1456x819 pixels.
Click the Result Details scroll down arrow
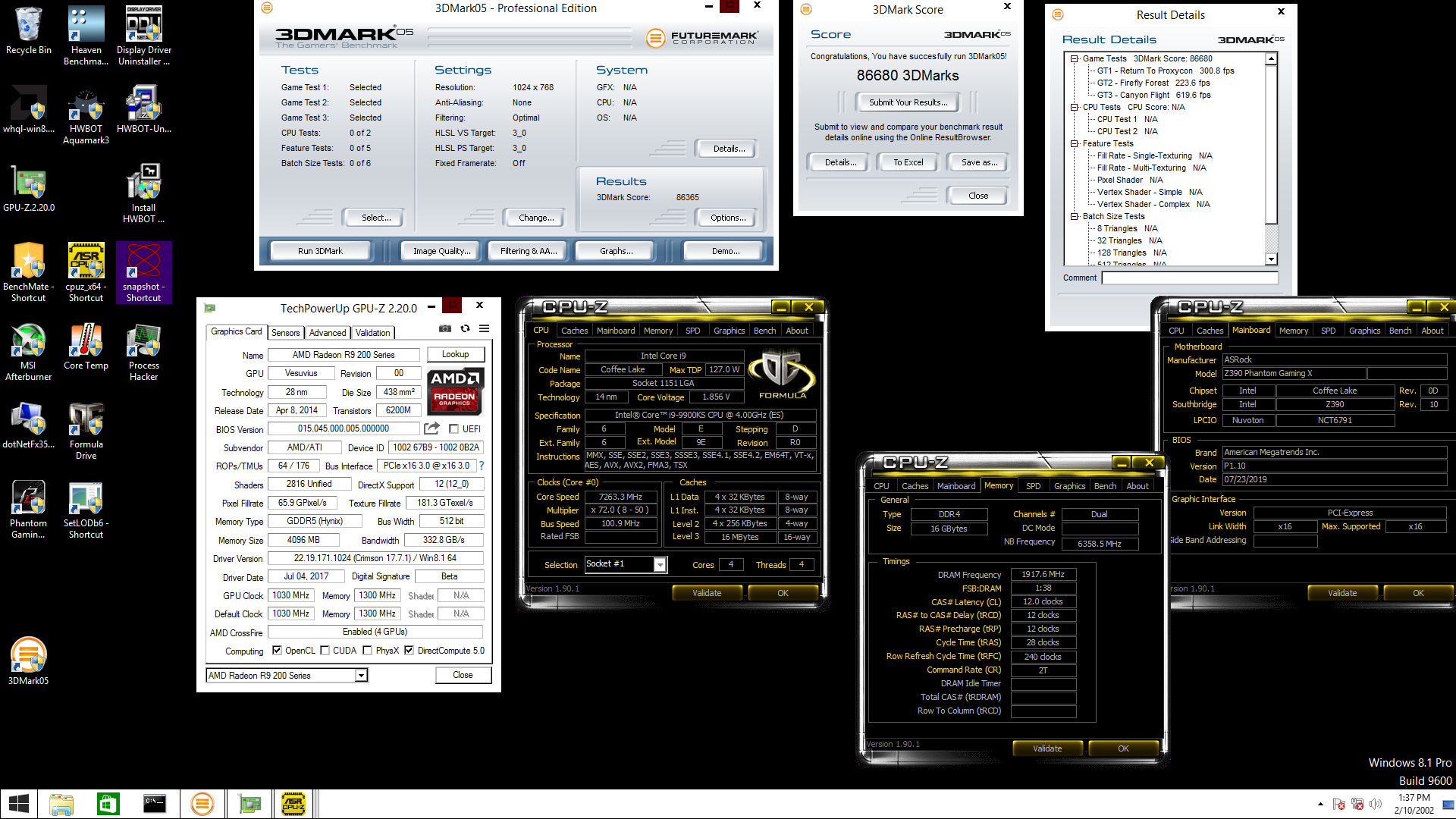(x=1272, y=259)
